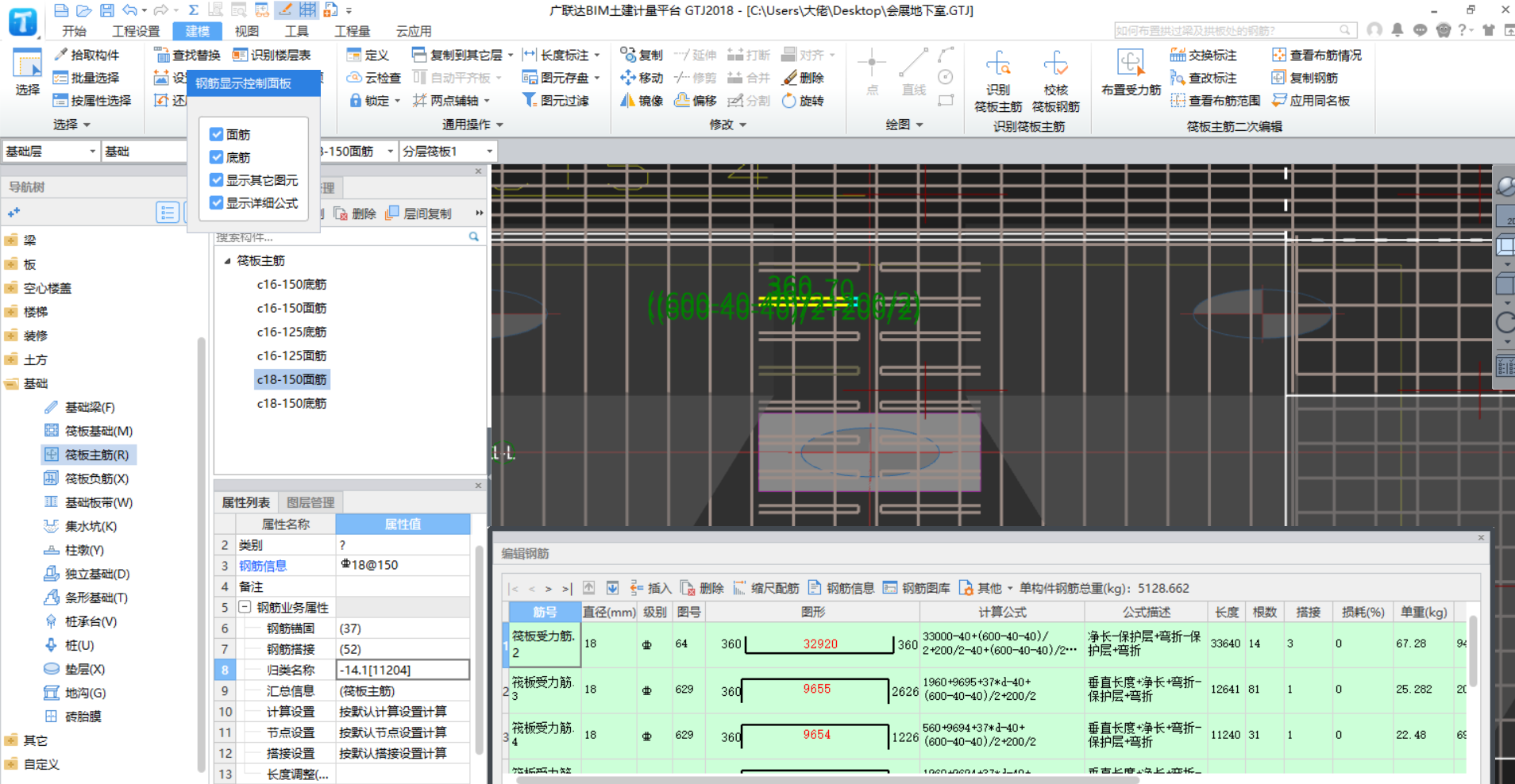The image size is (1515, 784).
Task: Click the 交换标注 swap annotation tool
Action: [x=1204, y=55]
